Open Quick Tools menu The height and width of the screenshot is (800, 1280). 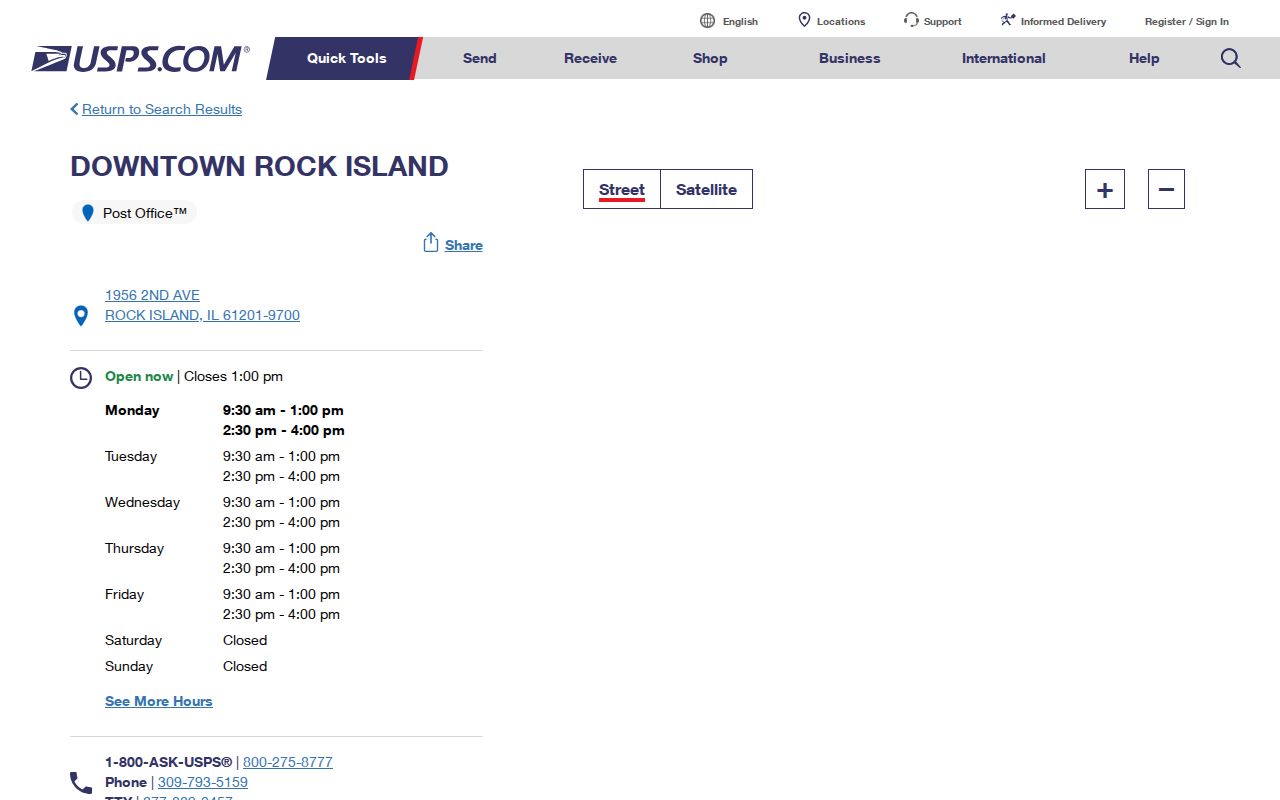tap(346, 58)
